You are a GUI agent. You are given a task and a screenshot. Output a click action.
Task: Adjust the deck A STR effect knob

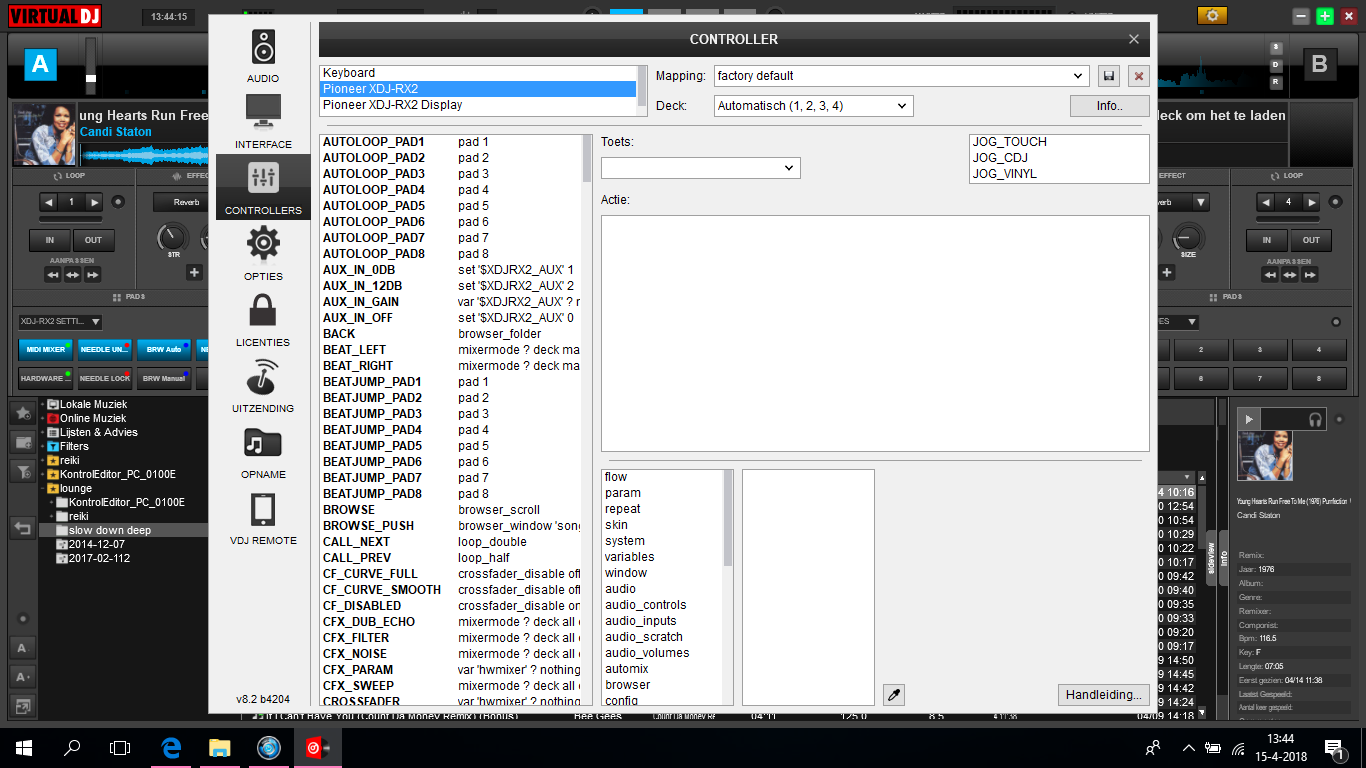pos(172,238)
